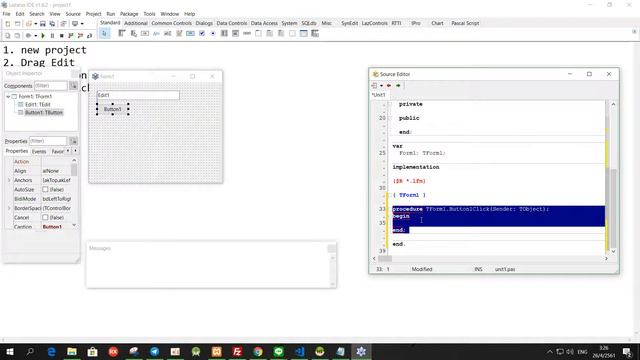The width and height of the screenshot is (640, 360).
Task: Switch to the Data Access palette tab
Action: click(x=264, y=23)
